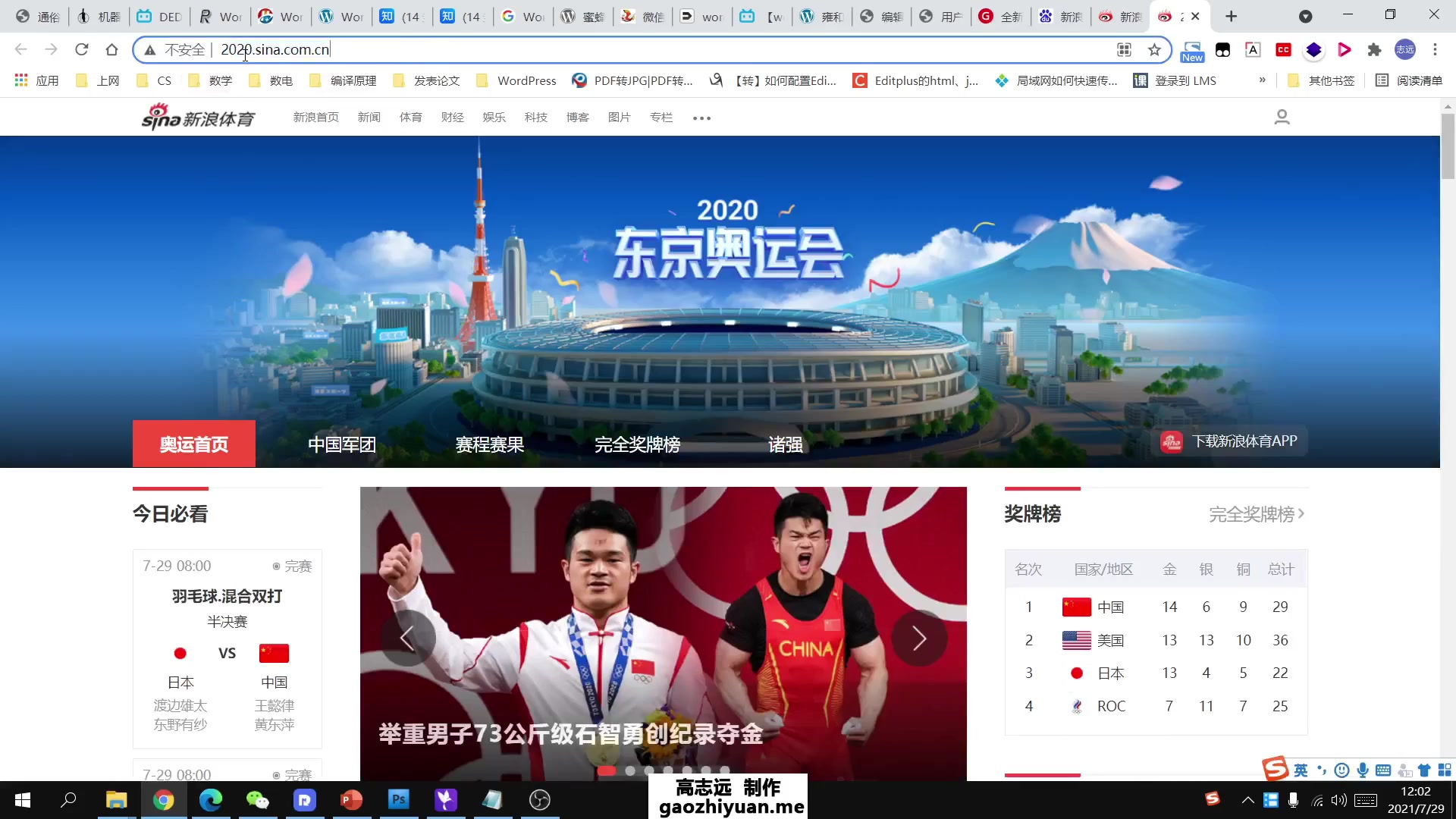This screenshot has width=1456, height=819.
Task: Click the 奖牌榜 medal tally icon
Action: coord(1034,514)
